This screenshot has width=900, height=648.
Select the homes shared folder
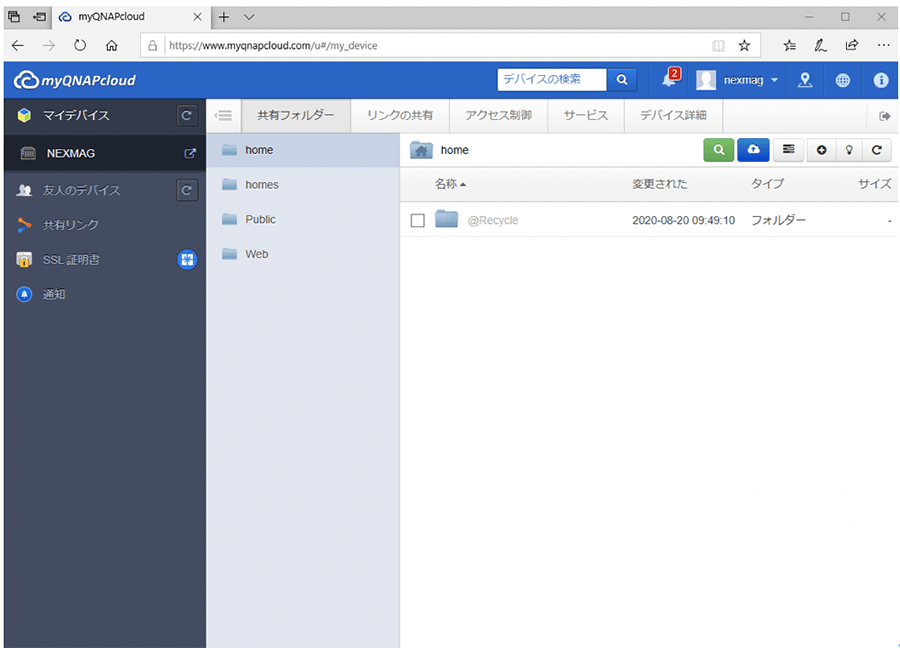(x=303, y=185)
